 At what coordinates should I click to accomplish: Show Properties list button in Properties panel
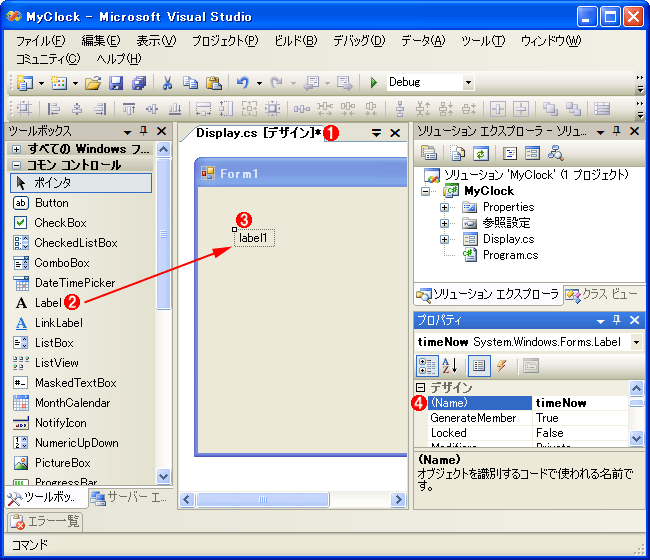(479, 366)
